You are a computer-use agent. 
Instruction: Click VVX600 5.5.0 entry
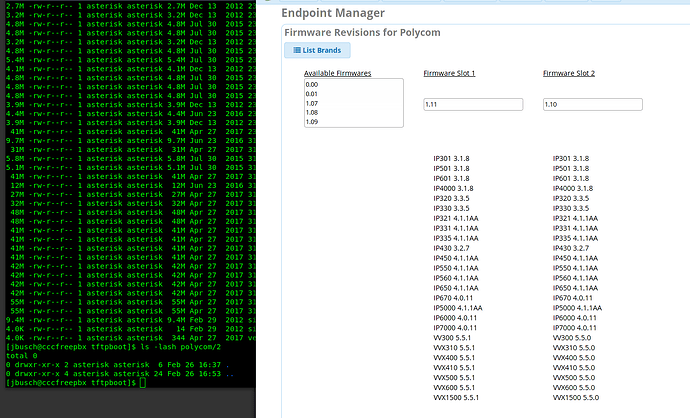574,388
